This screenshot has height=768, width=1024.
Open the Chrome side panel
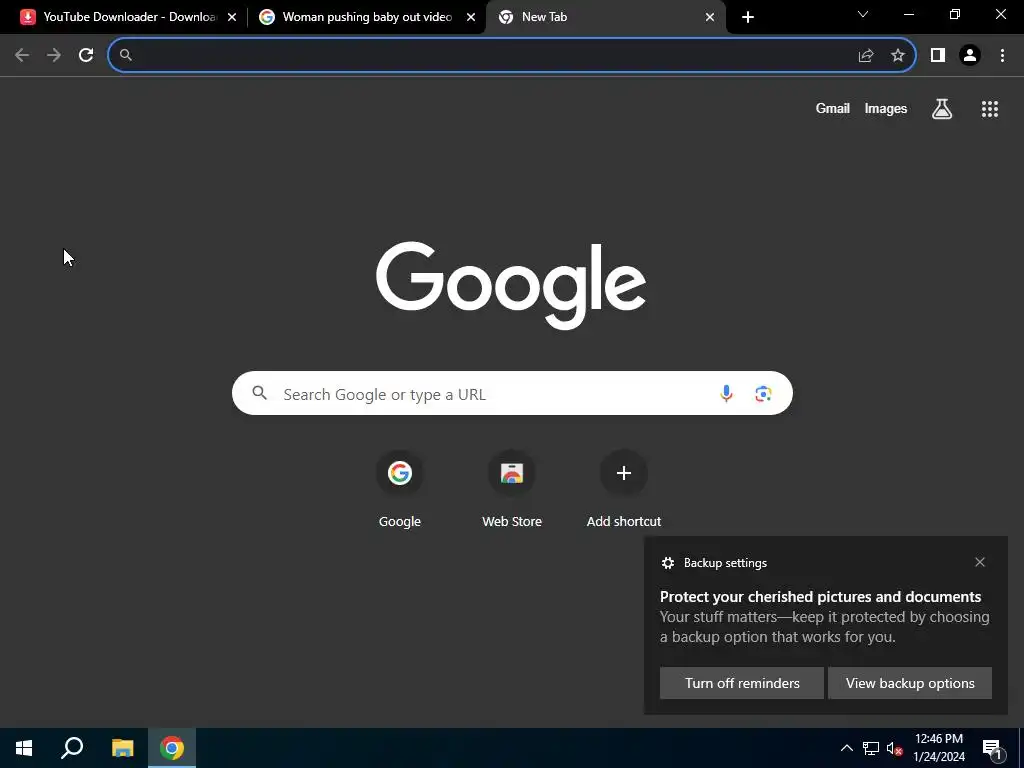[x=938, y=56]
